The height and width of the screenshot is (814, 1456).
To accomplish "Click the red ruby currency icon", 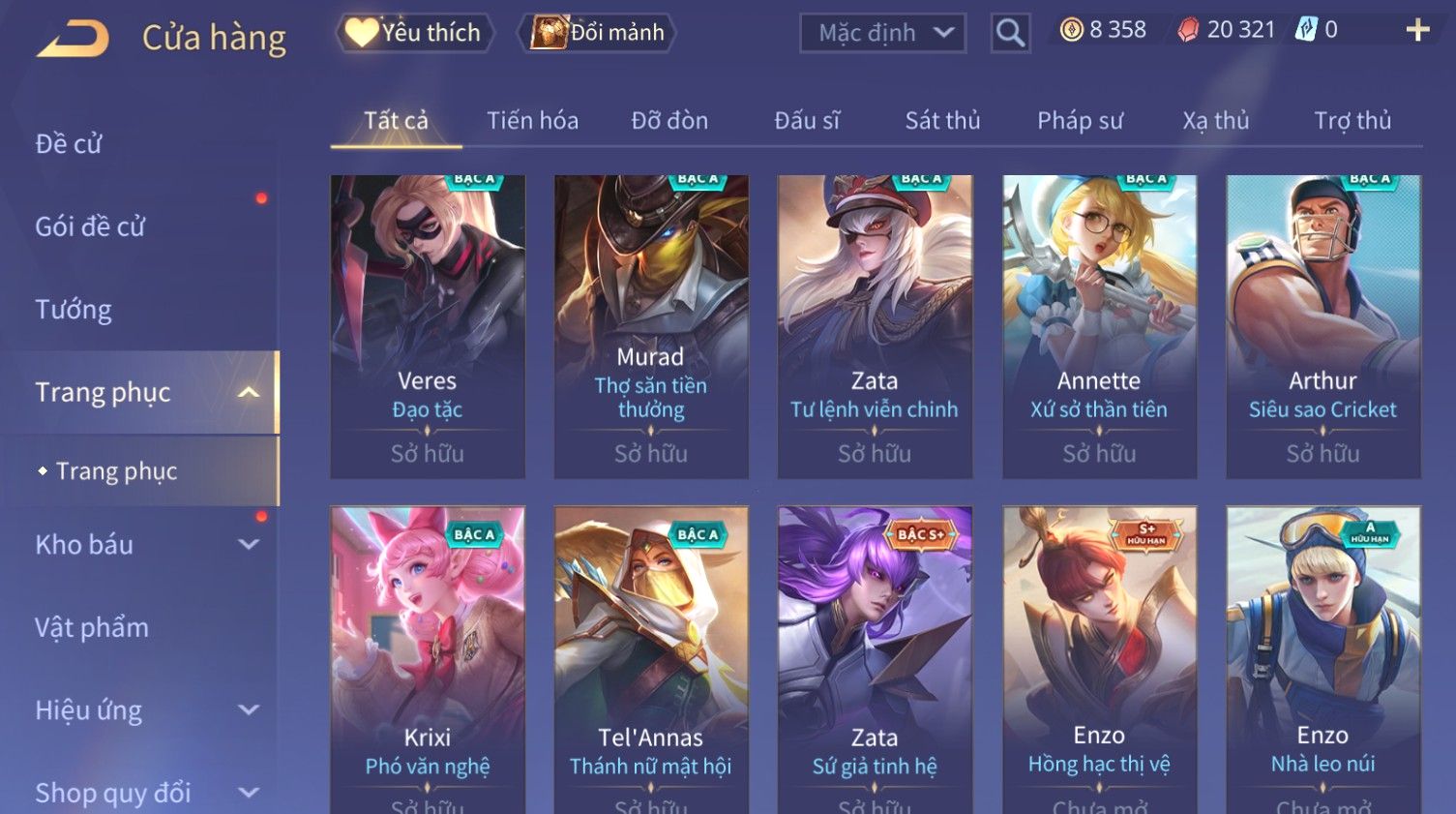I will click(1188, 30).
